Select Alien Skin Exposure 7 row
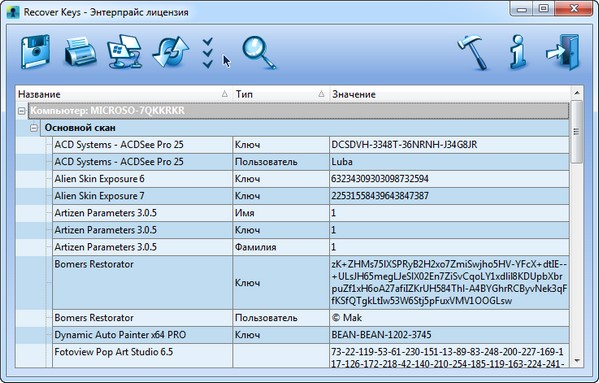Viewport: 599px width, 383px height. pos(292,196)
